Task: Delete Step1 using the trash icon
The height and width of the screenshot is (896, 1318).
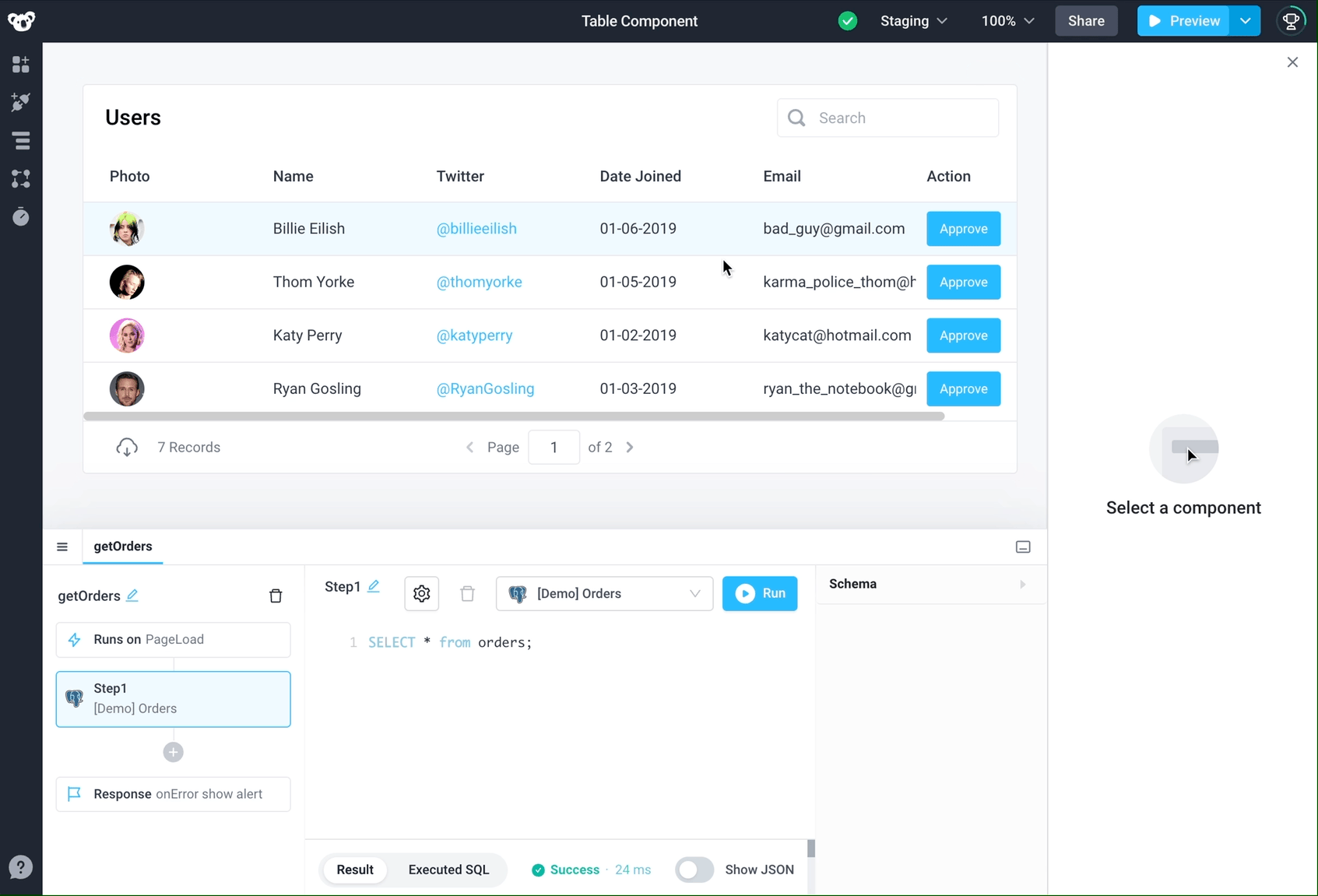Action: click(467, 594)
